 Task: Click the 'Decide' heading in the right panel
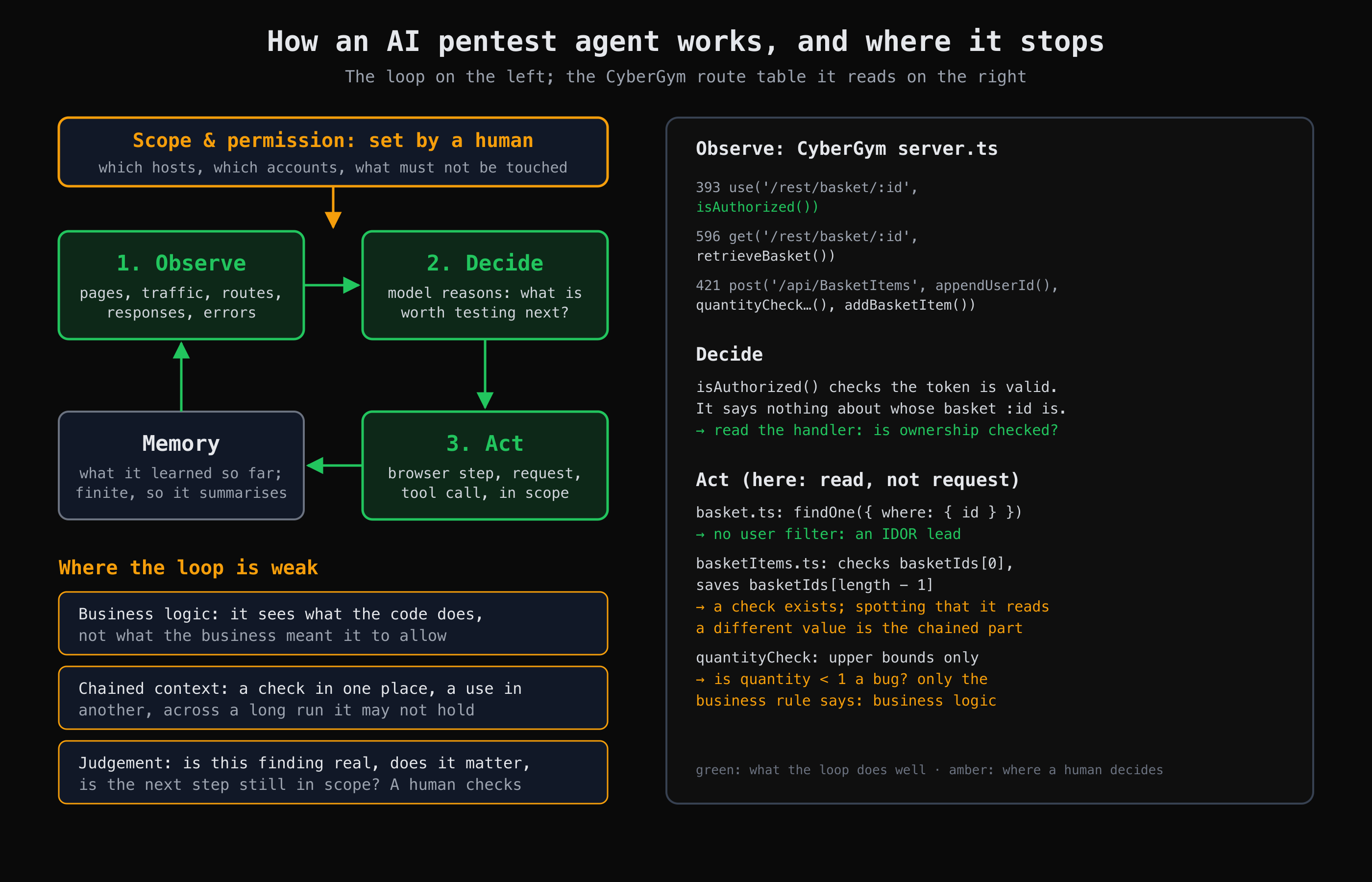click(x=730, y=355)
